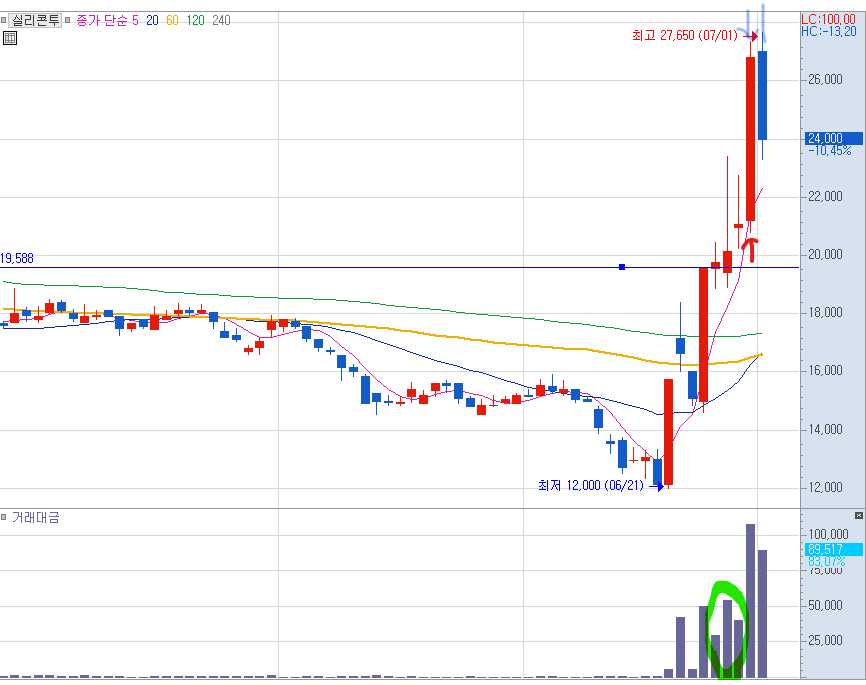Click the 16,000 price axis label
This screenshot has width=866, height=685.
[825, 371]
